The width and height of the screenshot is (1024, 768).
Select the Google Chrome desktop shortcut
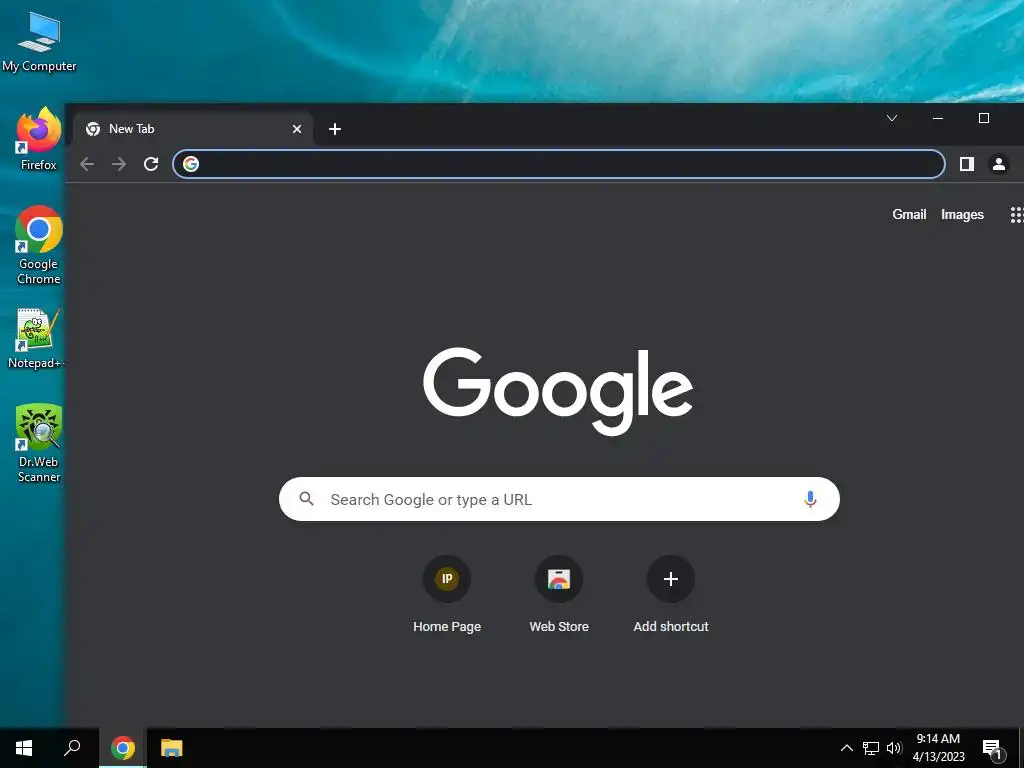[39, 245]
